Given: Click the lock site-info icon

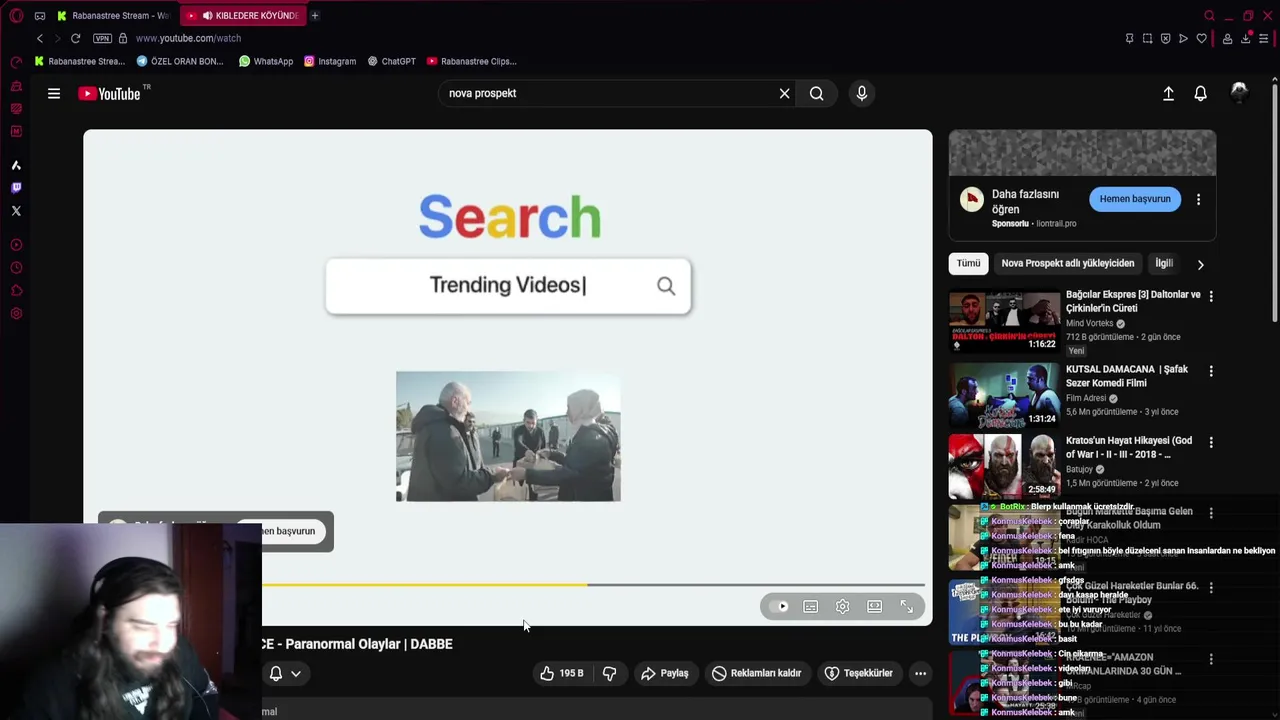Looking at the screenshot, I should (x=123, y=38).
